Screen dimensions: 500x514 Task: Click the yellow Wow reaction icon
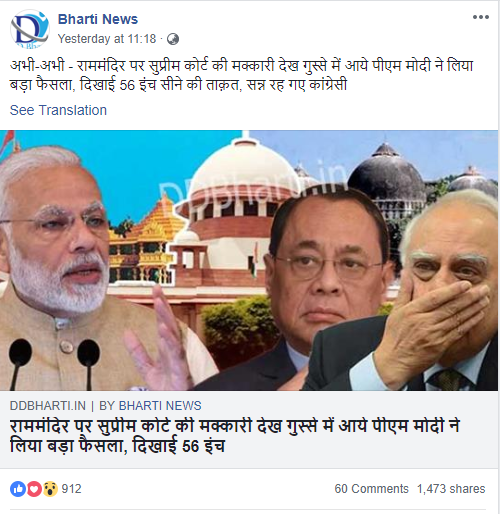click(50, 489)
